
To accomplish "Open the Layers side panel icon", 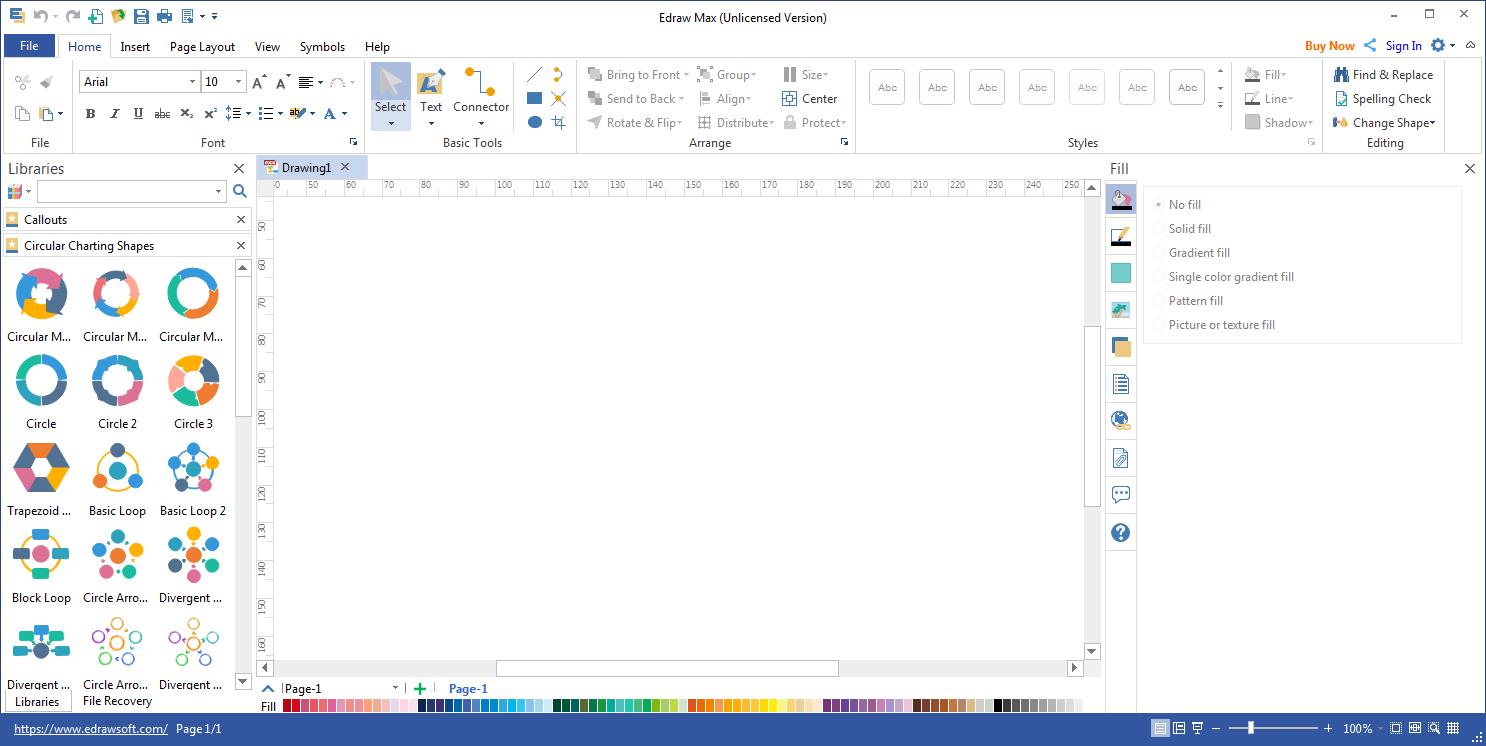I will [1121, 347].
